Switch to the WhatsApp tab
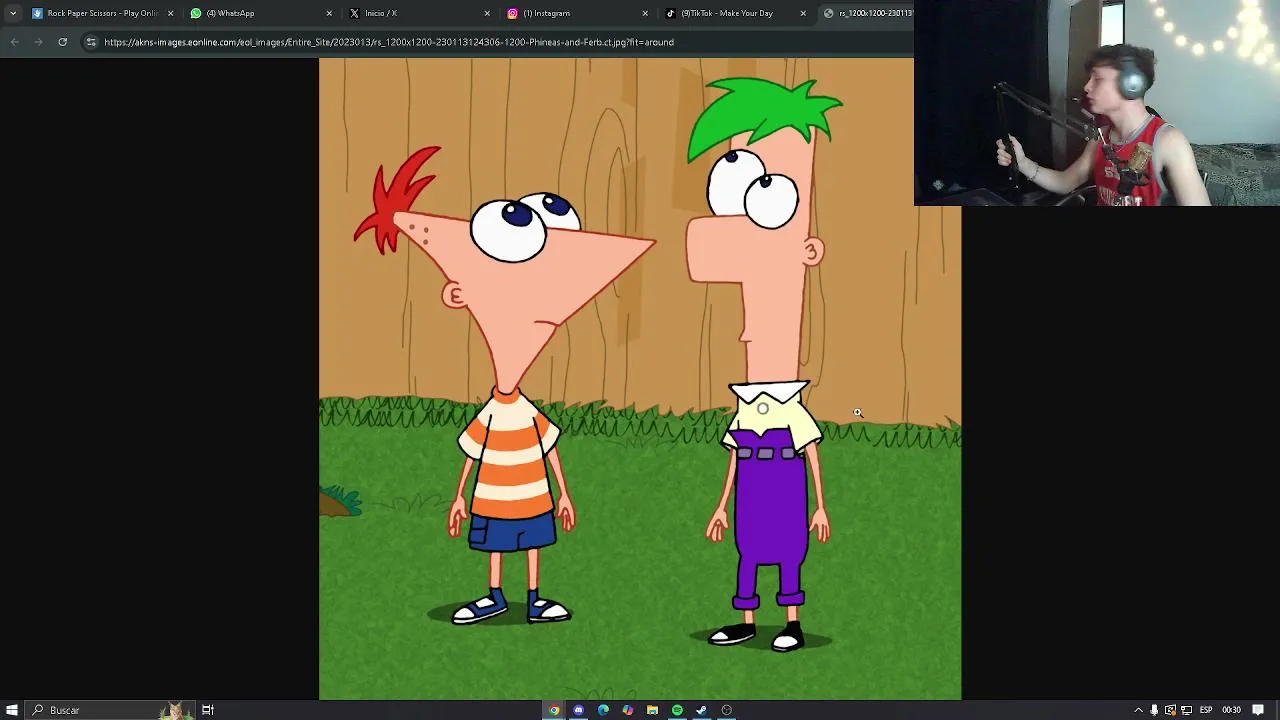This screenshot has width=1280, height=720. [262, 13]
